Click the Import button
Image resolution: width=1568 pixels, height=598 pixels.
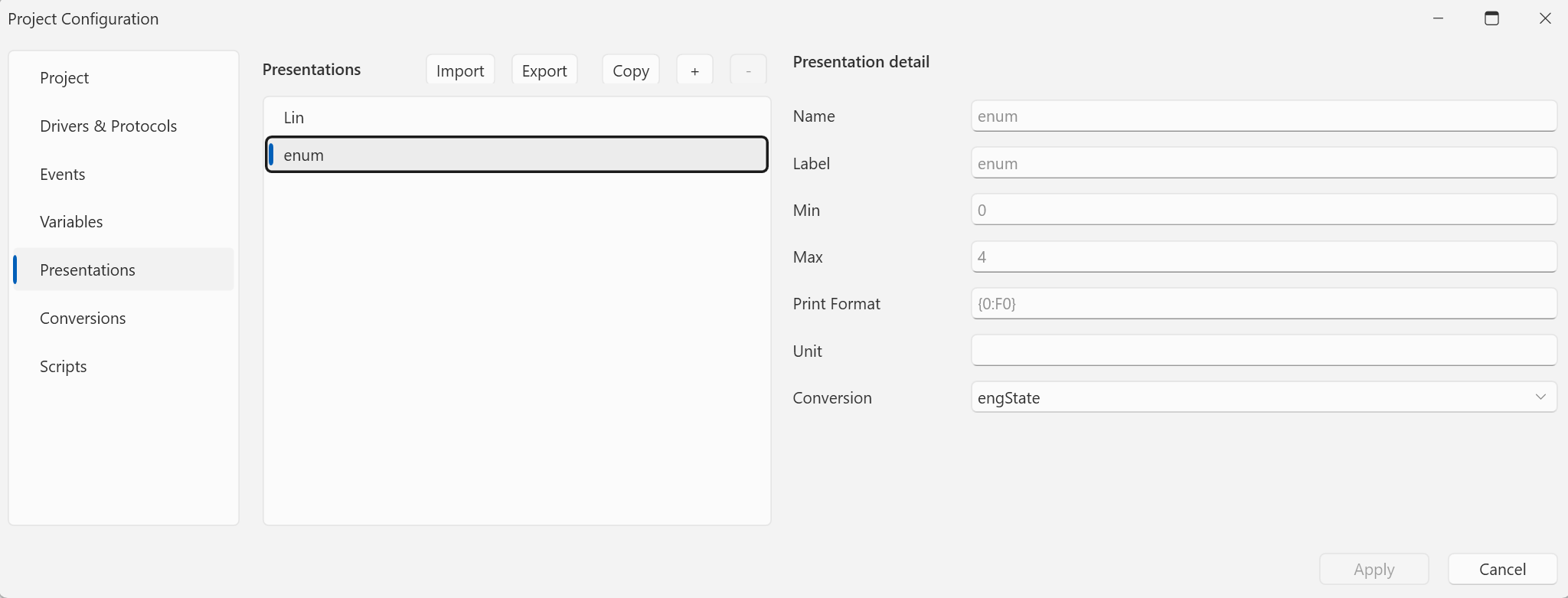(x=460, y=70)
